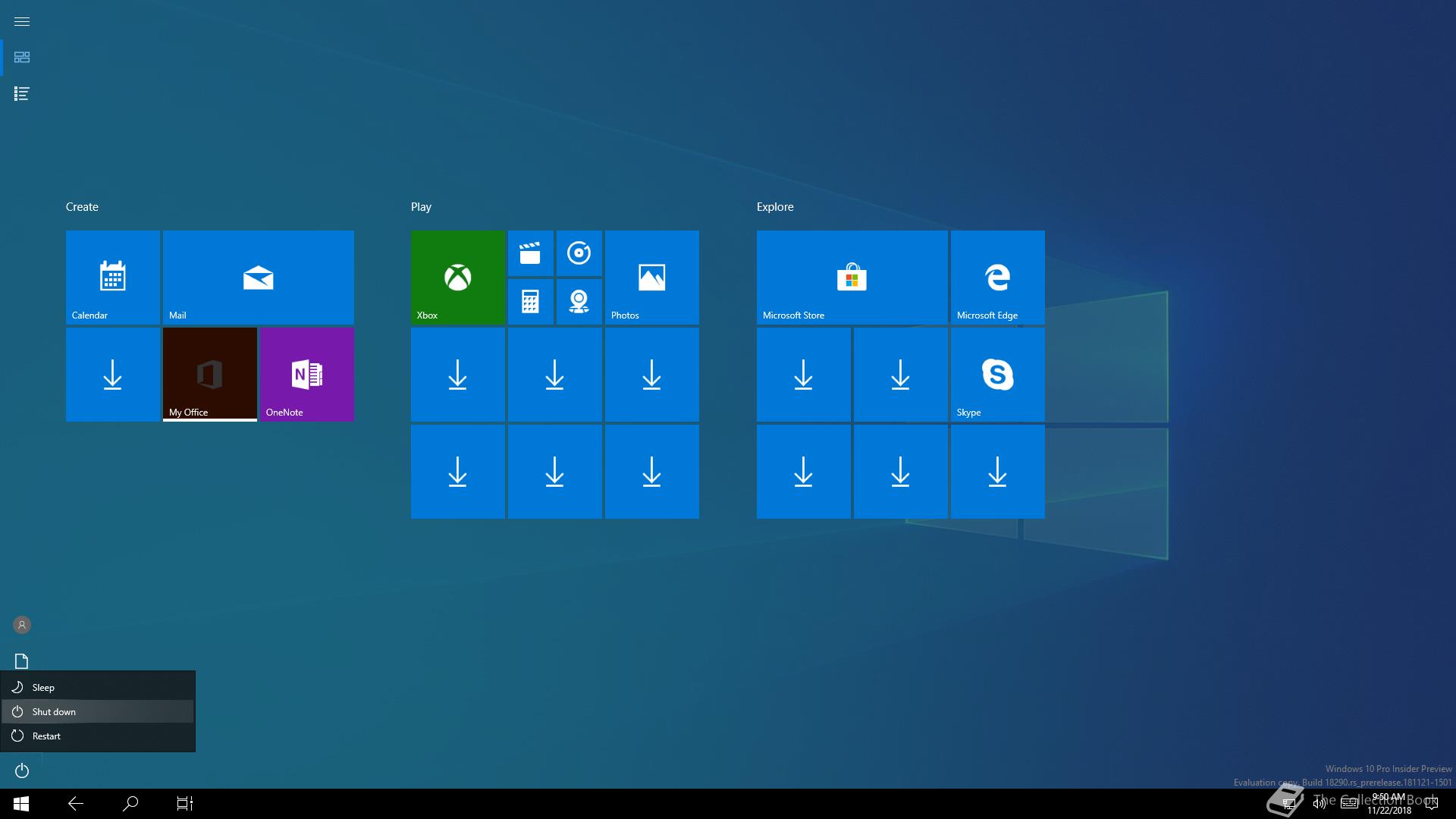Viewport: 1456px width, 819px height.
Task: Open the Groove Music disc tile
Action: coord(579,253)
